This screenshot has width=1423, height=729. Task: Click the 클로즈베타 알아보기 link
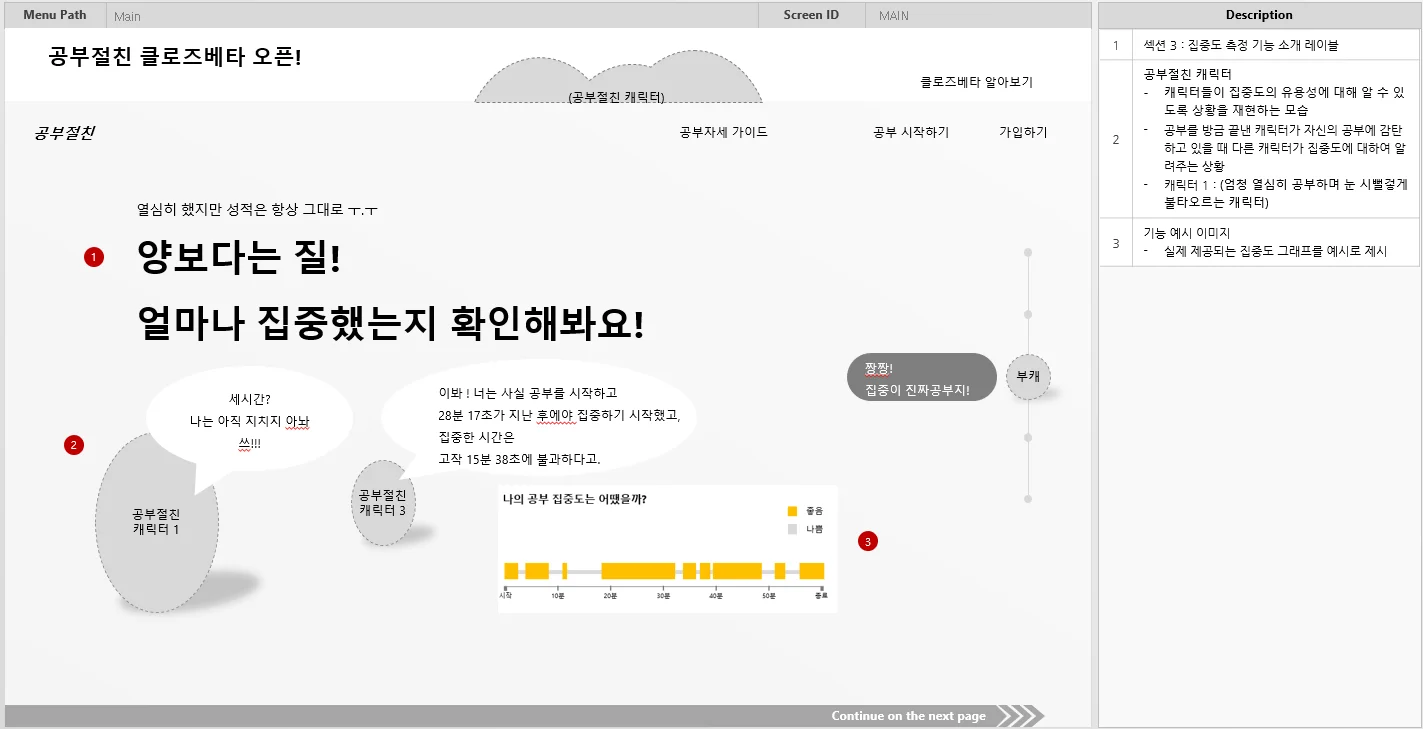(977, 82)
